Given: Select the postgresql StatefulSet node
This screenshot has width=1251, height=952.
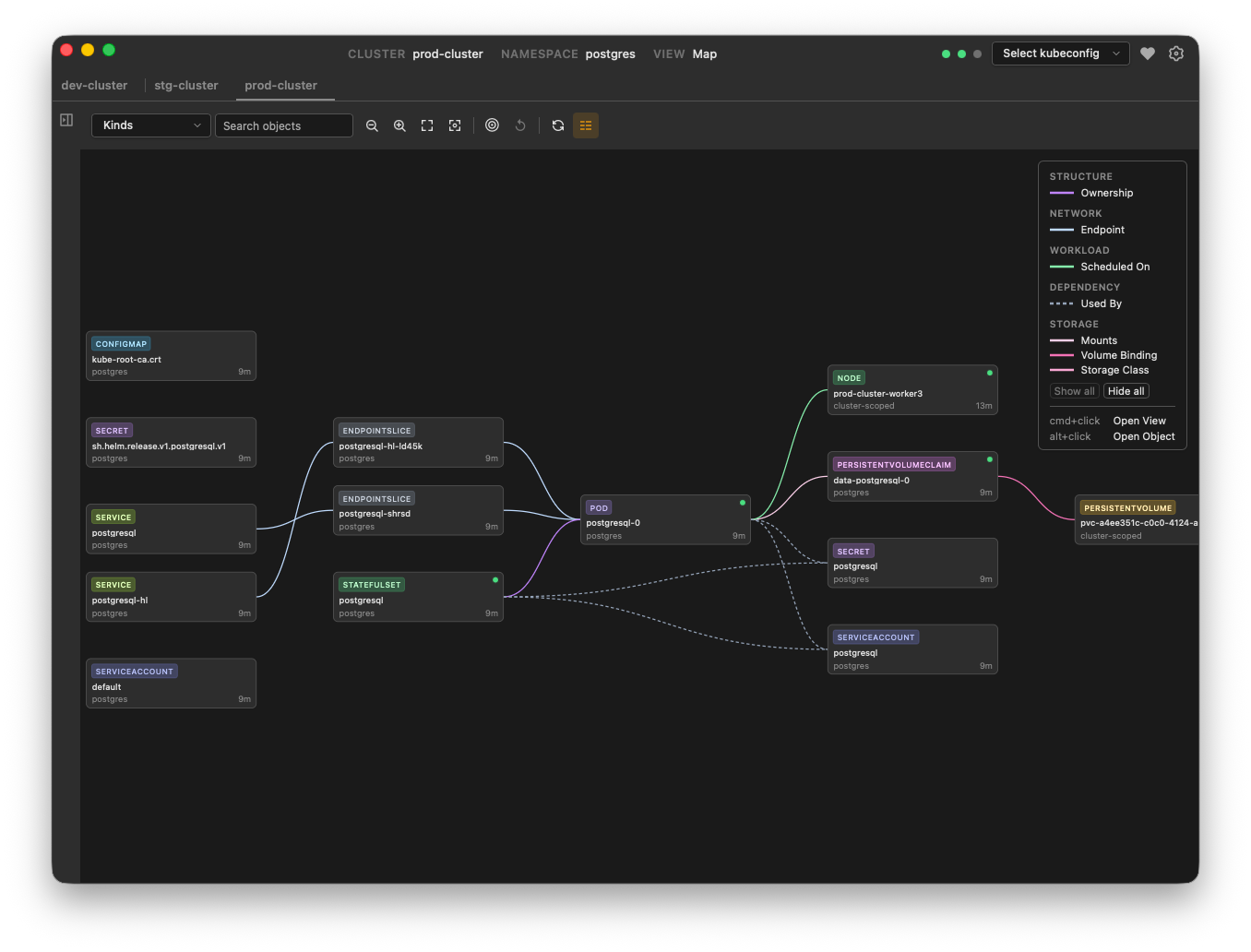Looking at the screenshot, I should 418,597.
